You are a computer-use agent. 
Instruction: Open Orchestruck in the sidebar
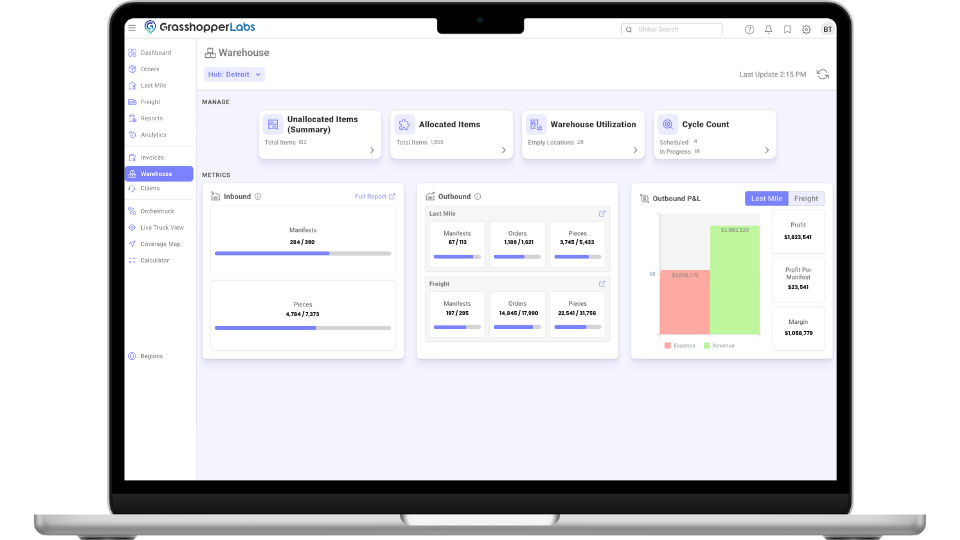point(159,211)
